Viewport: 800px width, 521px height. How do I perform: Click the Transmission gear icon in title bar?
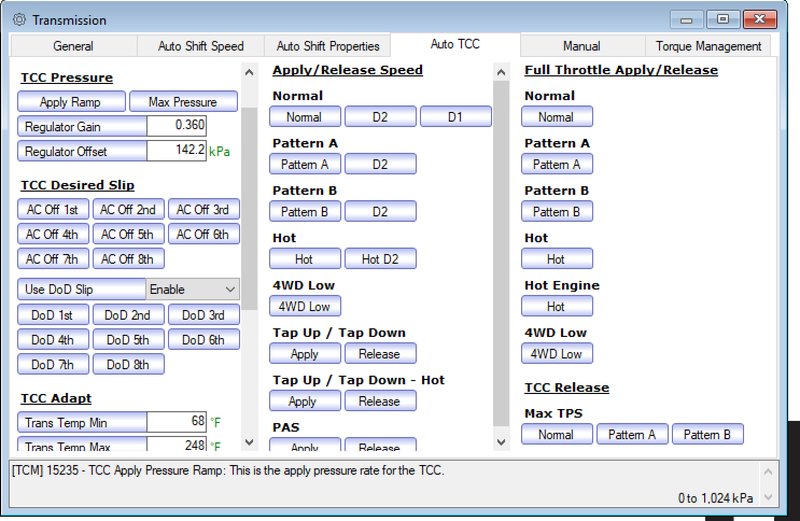(x=18, y=20)
